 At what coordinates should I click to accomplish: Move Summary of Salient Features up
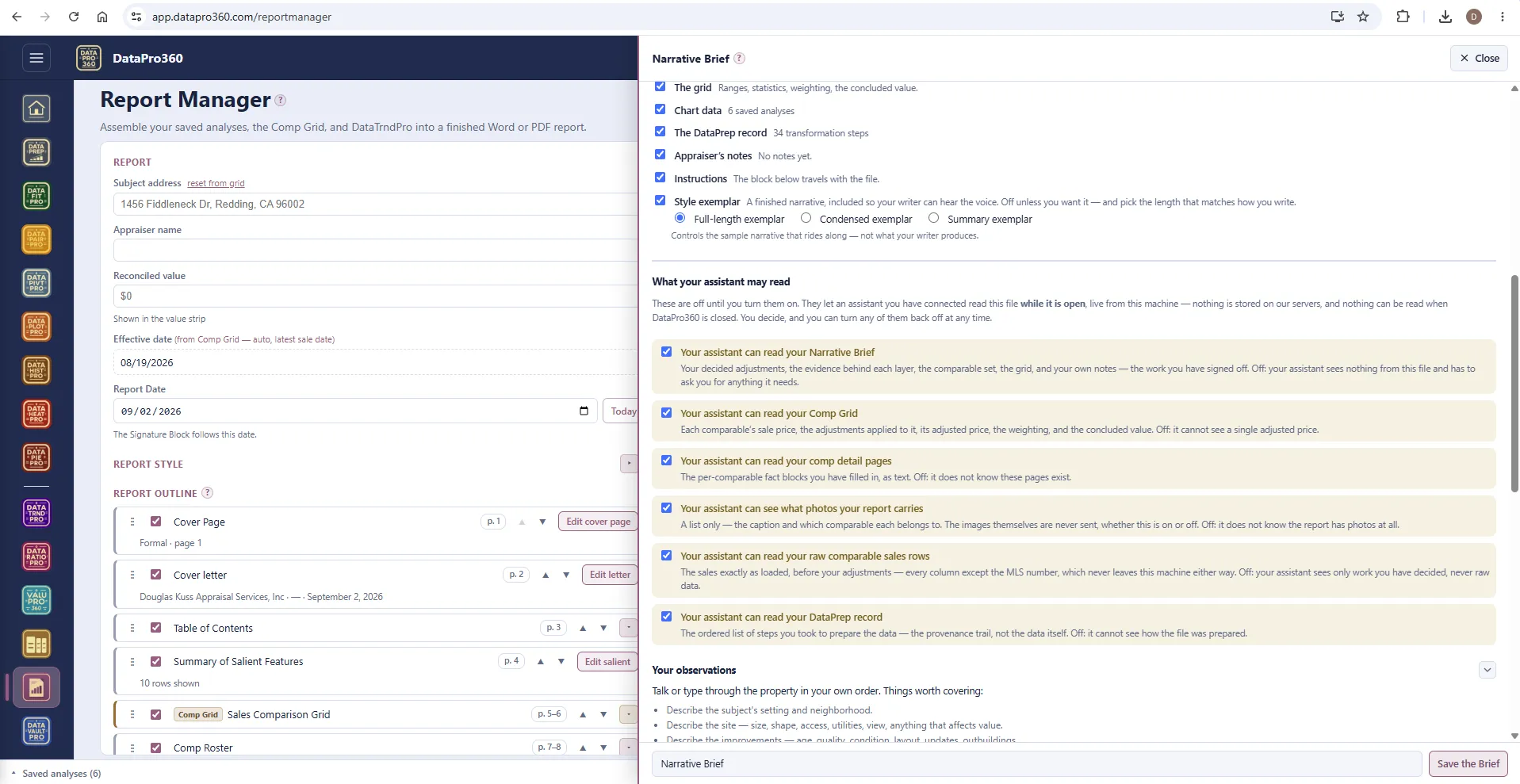pos(541,661)
